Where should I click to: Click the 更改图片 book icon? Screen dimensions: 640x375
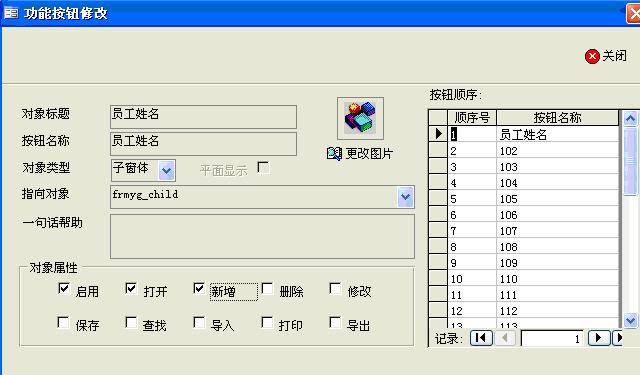tap(334, 153)
